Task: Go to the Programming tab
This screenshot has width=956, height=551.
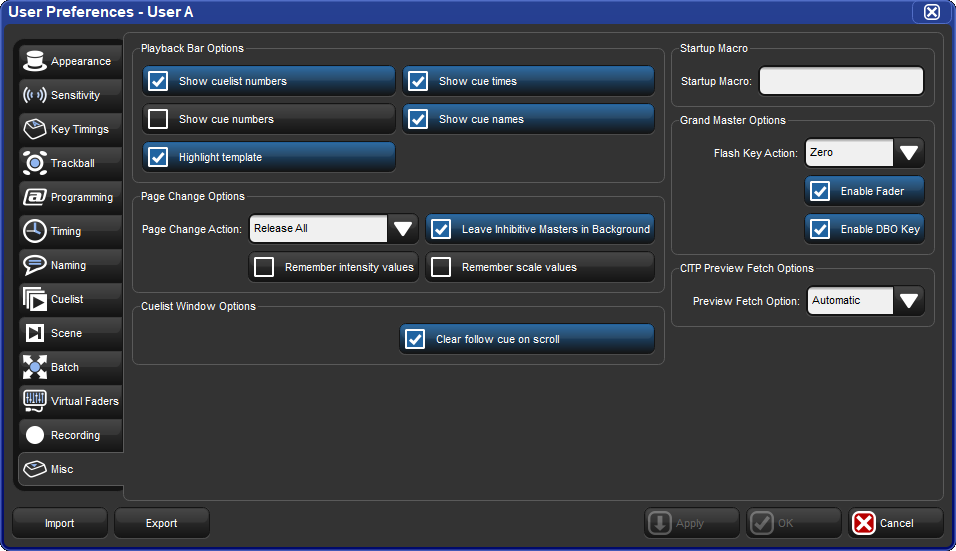Action: (71, 197)
